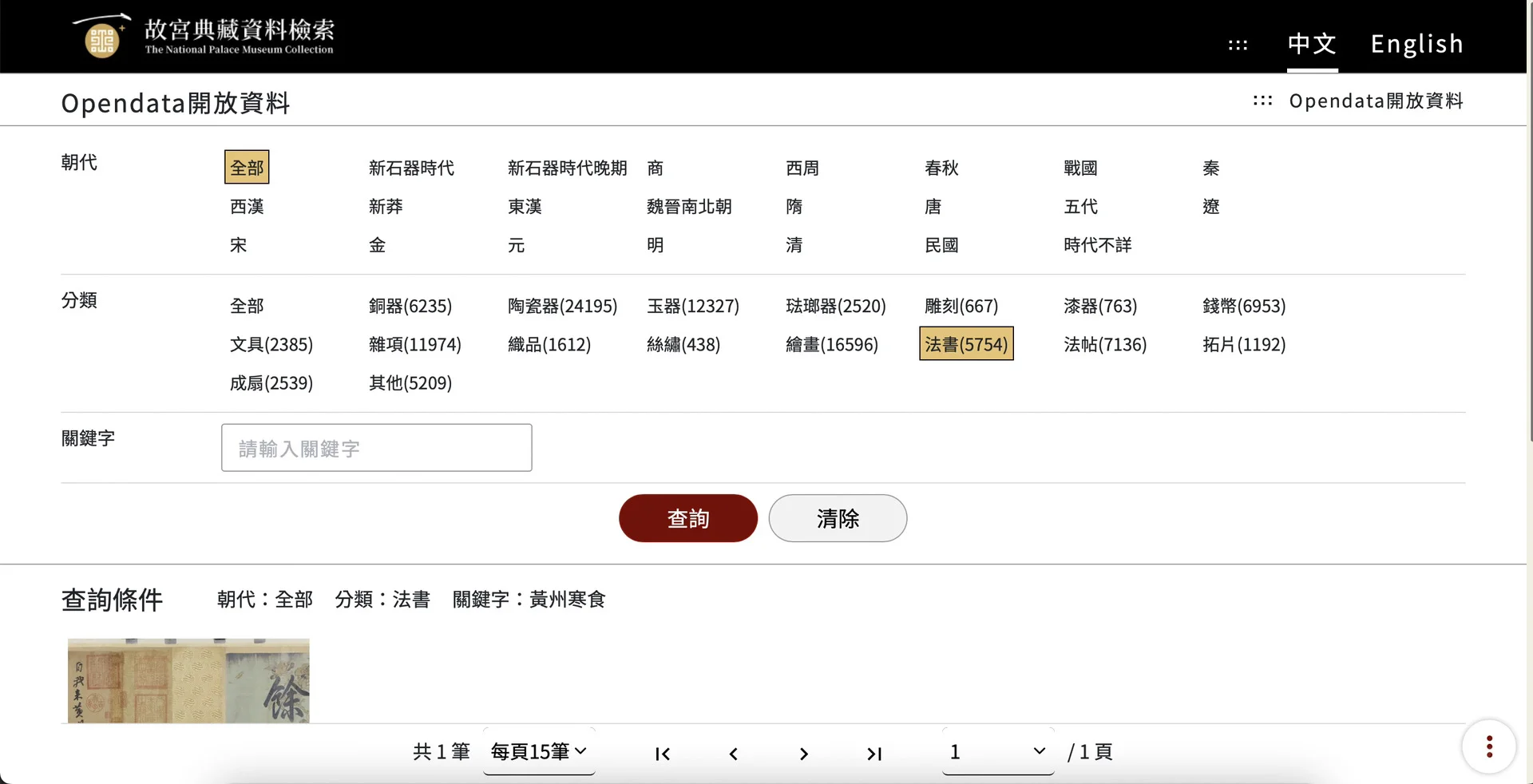The image size is (1533, 784).
Task: Select dynasty 魏晉南北朝
Action: tap(689, 206)
